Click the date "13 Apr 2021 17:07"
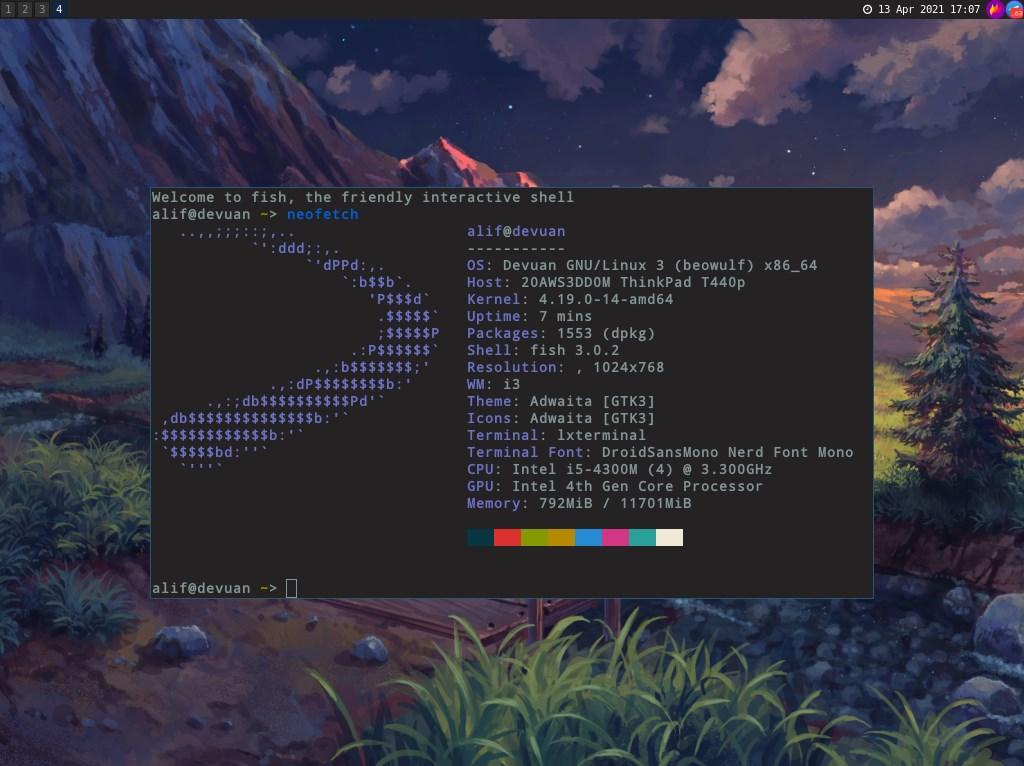The image size is (1024, 766). (929, 9)
